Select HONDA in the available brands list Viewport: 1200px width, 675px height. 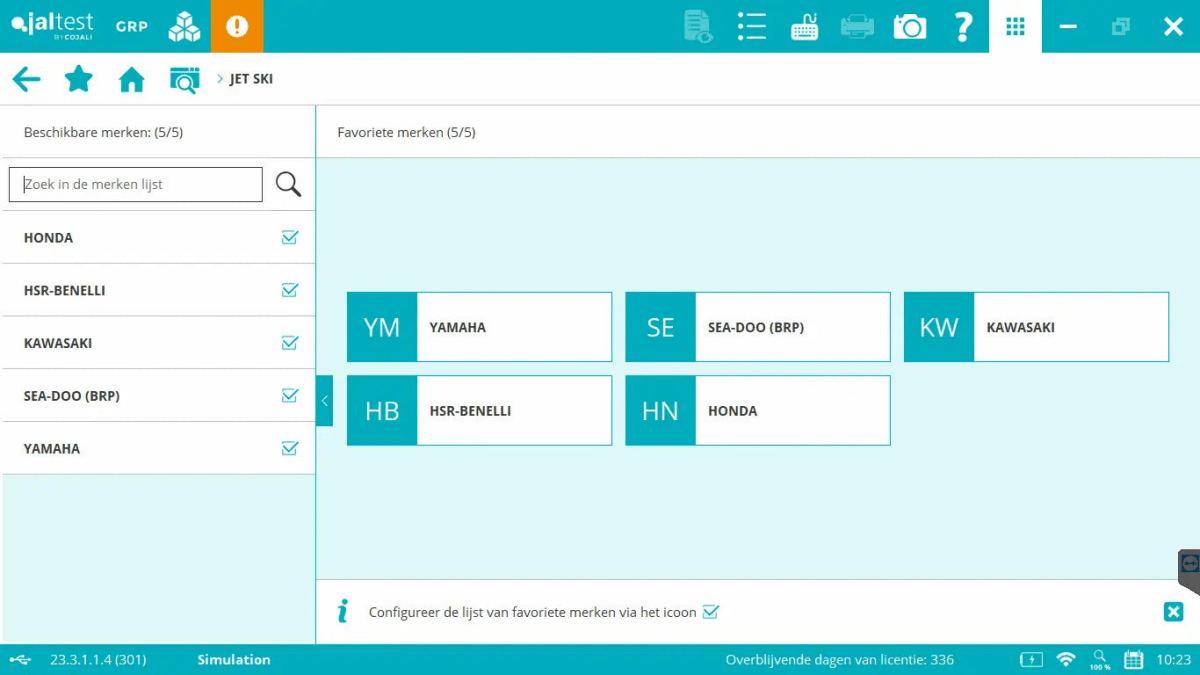point(158,238)
